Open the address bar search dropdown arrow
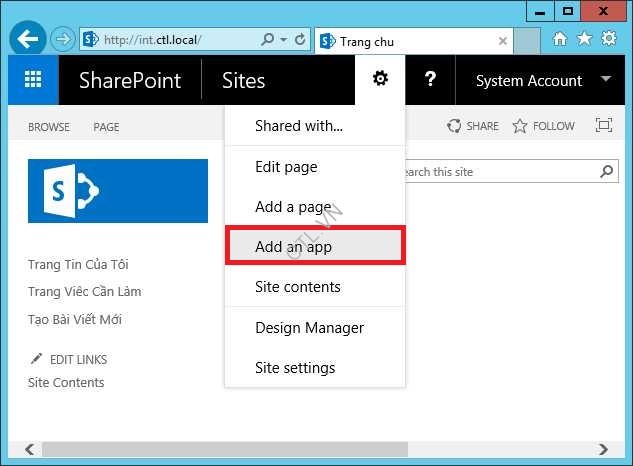This screenshot has width=633, height=466. (x=284, y=40)
